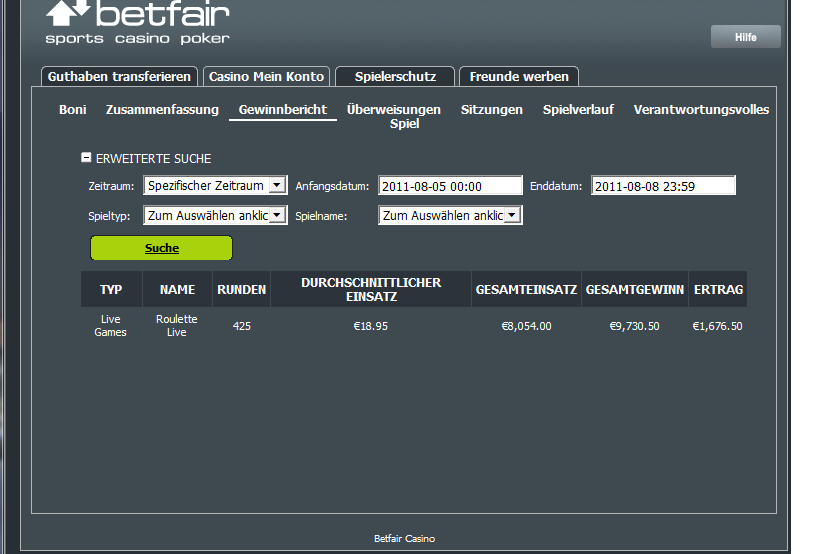Click the Live Games type cell
This screenshot has height=554, width=819.
coord(110,325)
